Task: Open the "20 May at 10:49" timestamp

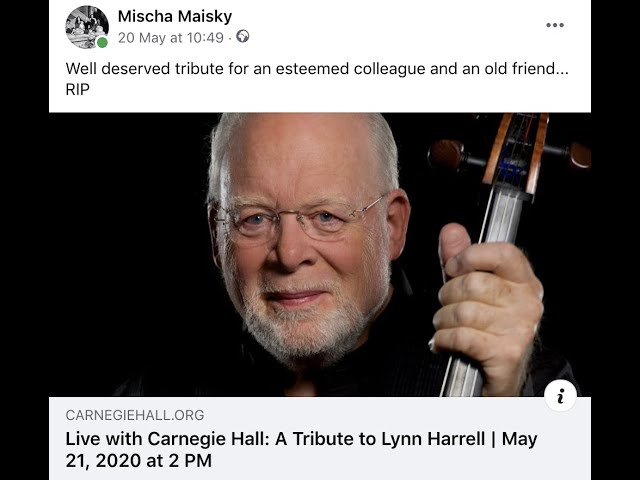Action: point(170,37)
